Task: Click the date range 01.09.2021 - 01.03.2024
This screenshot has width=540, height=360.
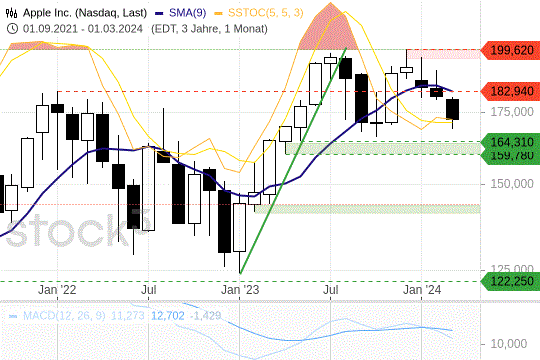Action: (x=83, y=29)
